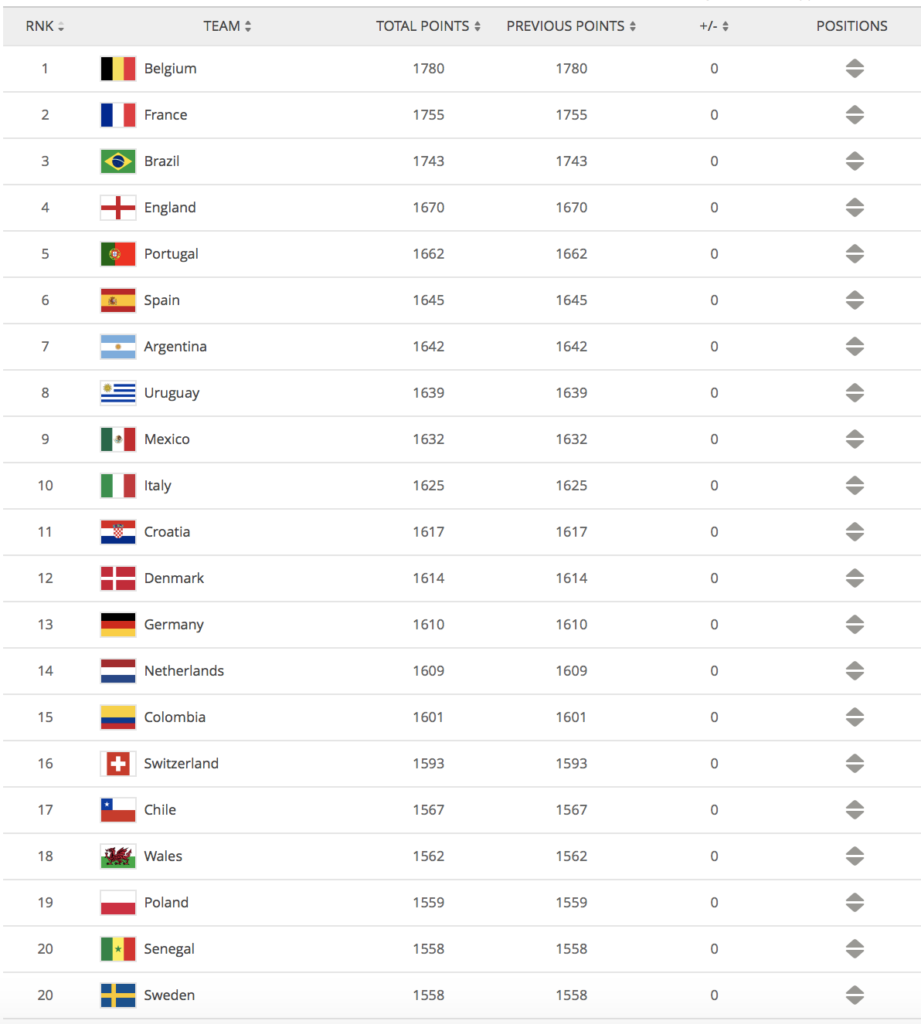Sort by TOTAL POINTS column header
921x1024 pixels.
click(x=428, y=26)
